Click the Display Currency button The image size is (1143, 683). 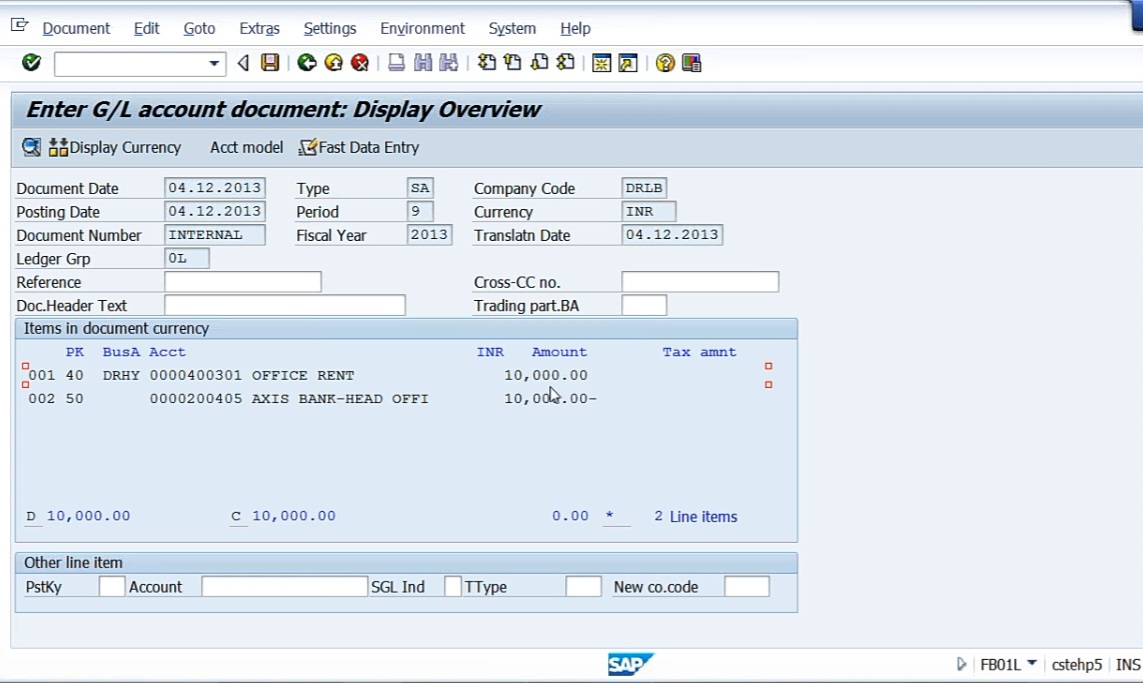point(114,147)
